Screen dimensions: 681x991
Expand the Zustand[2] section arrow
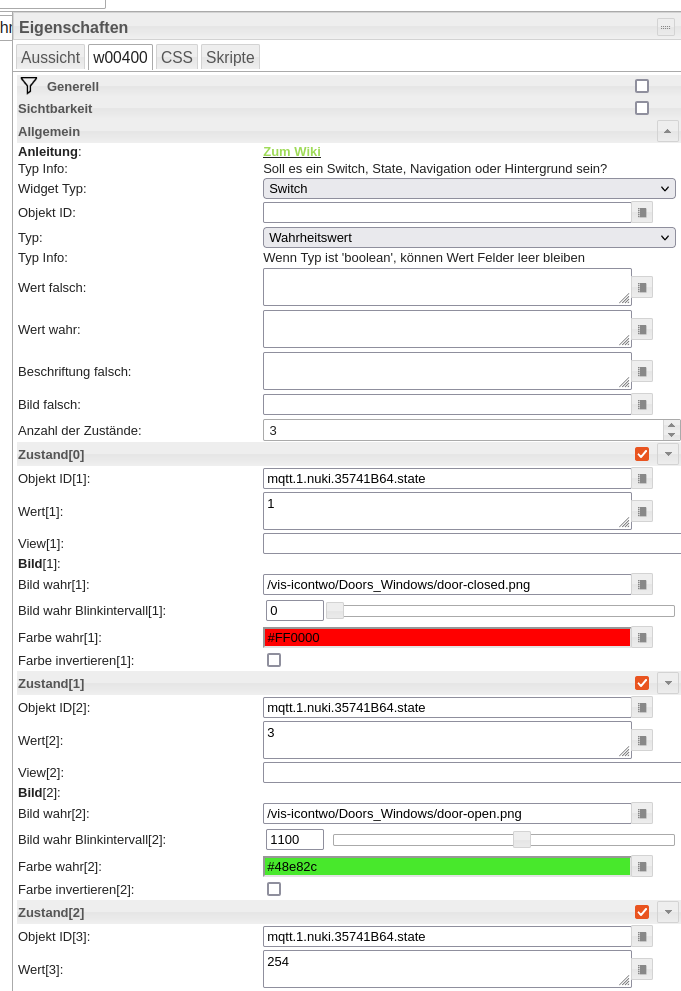click(668, 912)
